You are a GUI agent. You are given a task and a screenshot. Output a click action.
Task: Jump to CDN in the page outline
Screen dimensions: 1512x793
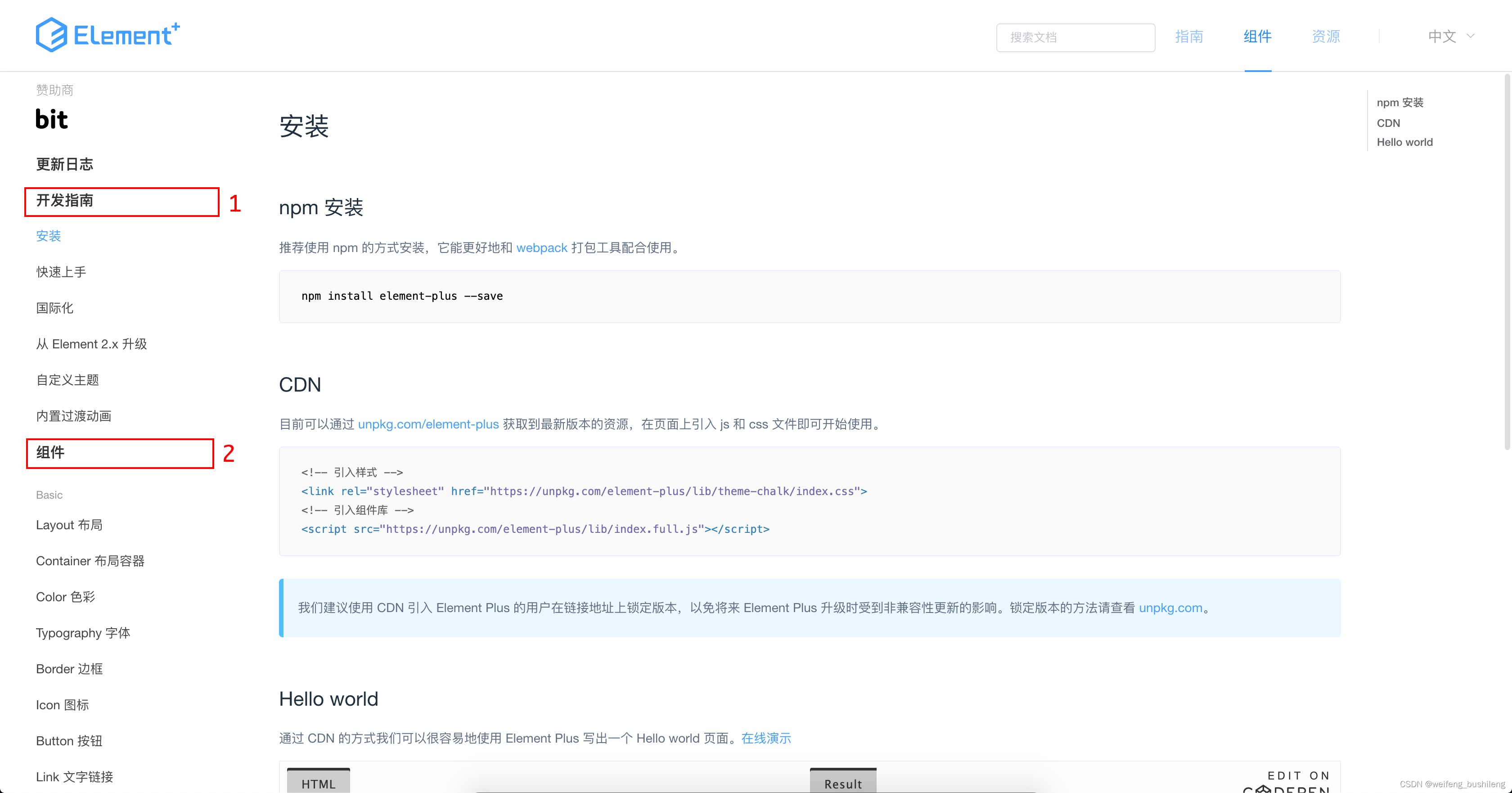click(1388, 123)
